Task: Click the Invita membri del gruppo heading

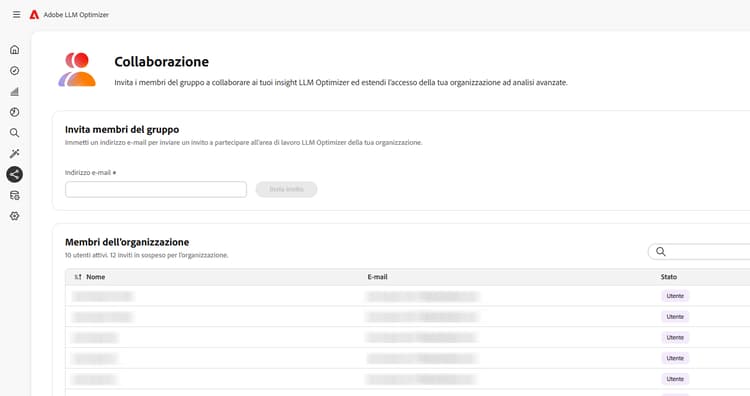Action: click(122, 130)
